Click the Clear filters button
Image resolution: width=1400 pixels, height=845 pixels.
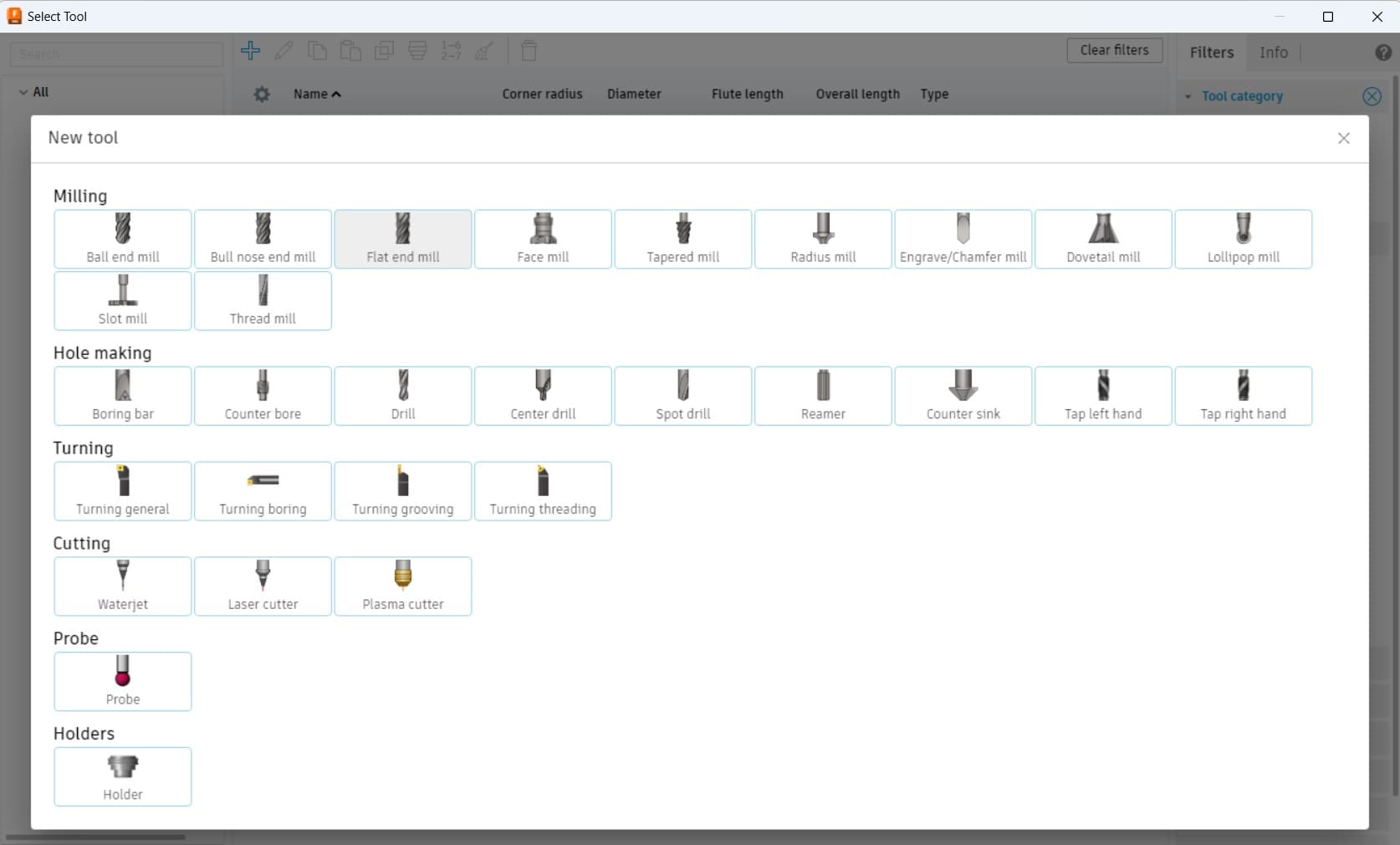(x=1115, y=50)
